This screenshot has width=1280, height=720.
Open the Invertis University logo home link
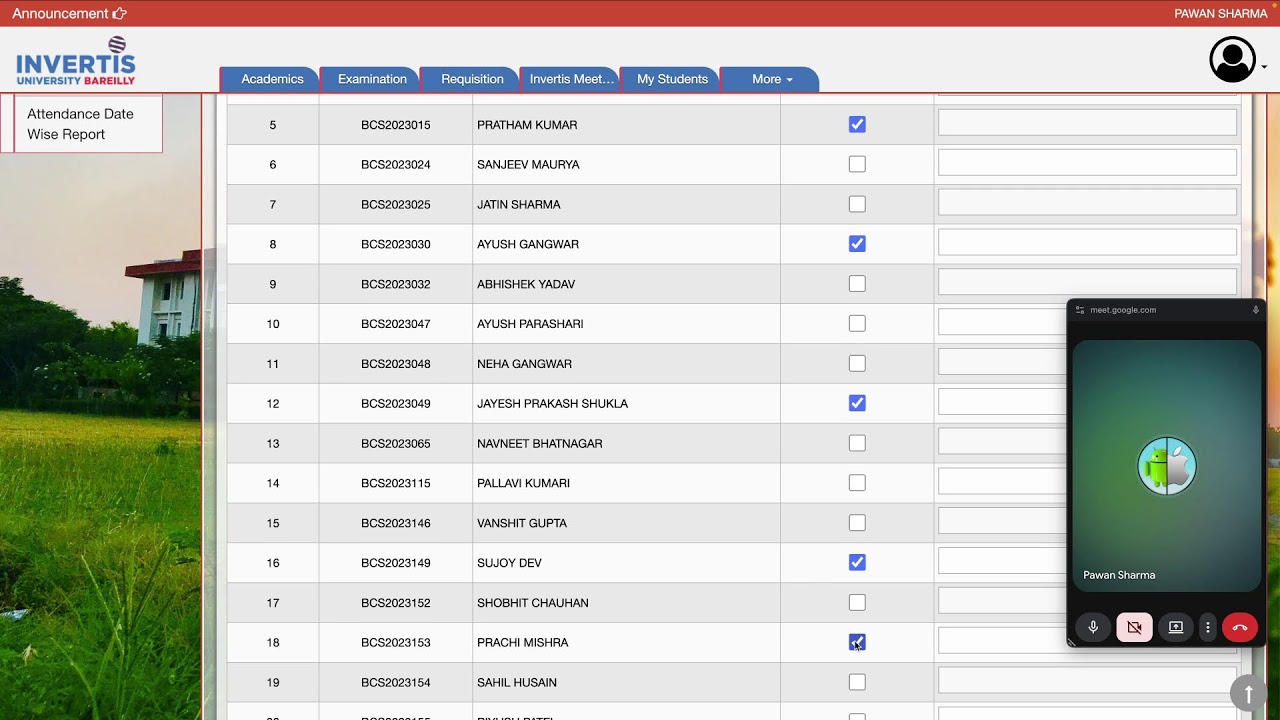(x=76, y=62)
